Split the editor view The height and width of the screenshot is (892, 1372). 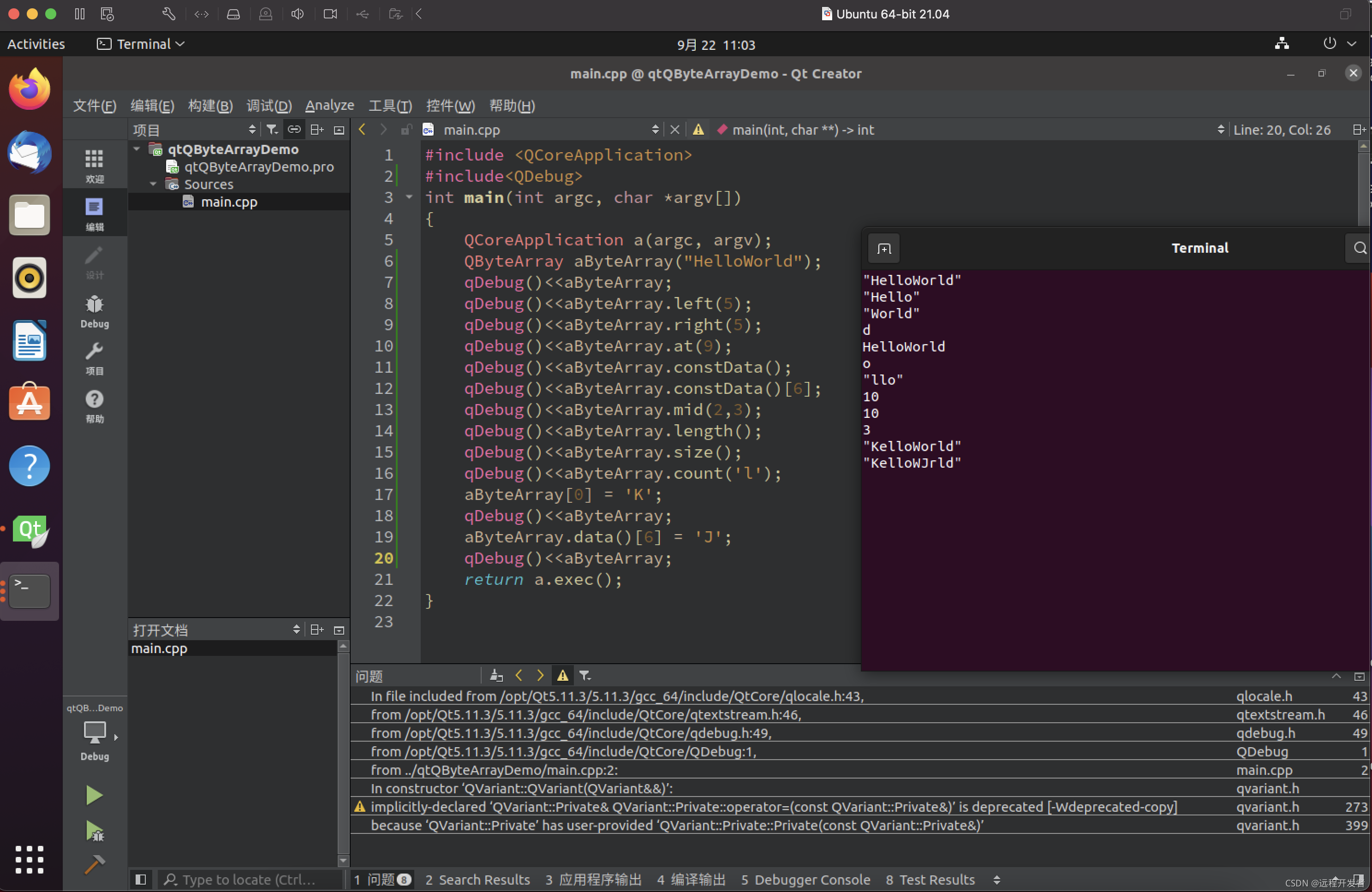coord(1359,130)
